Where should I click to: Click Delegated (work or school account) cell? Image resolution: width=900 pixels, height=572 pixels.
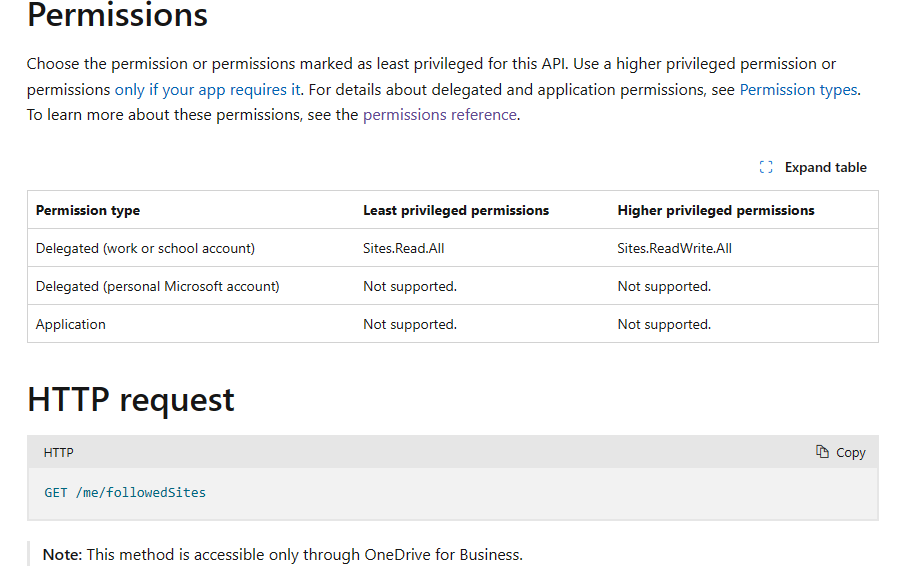pos(145,248)
